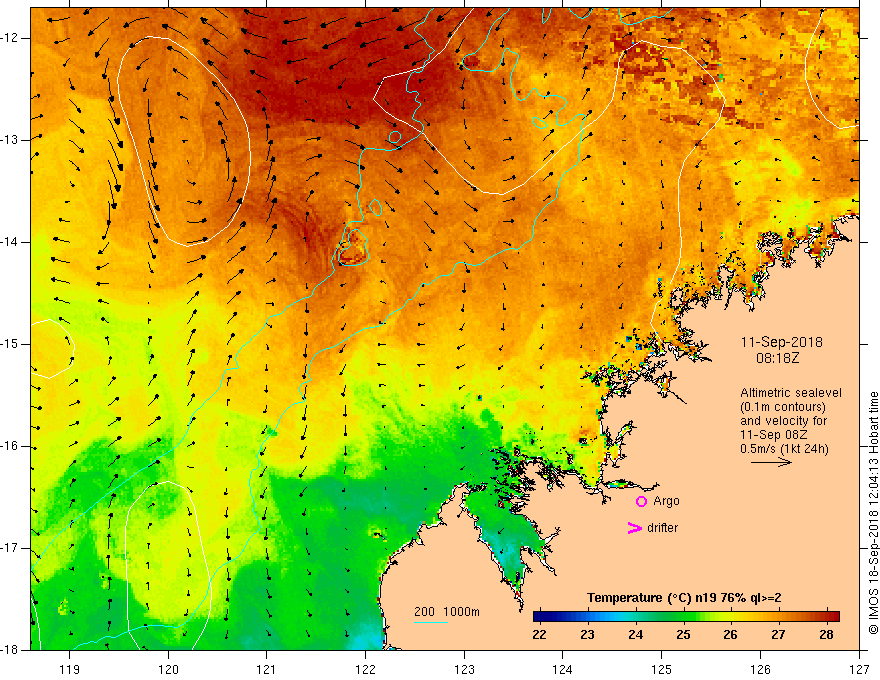Click latitude axis label -15

tap(10, 344)
